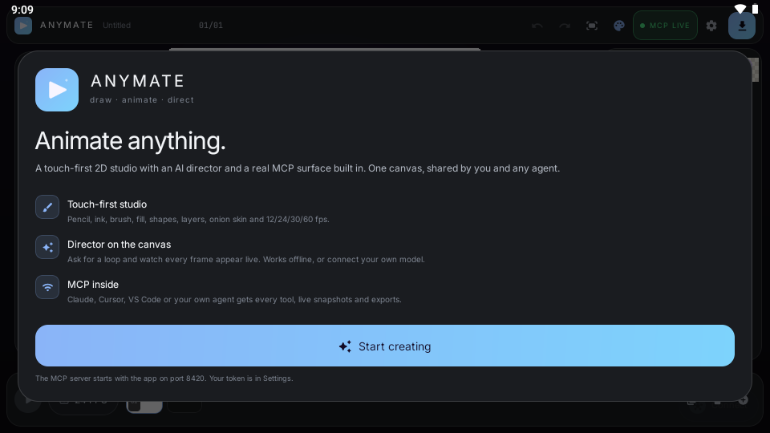The image size is (770, 433).
Task: Click the 'Touch-first studio' title
Action: (107, 204)
